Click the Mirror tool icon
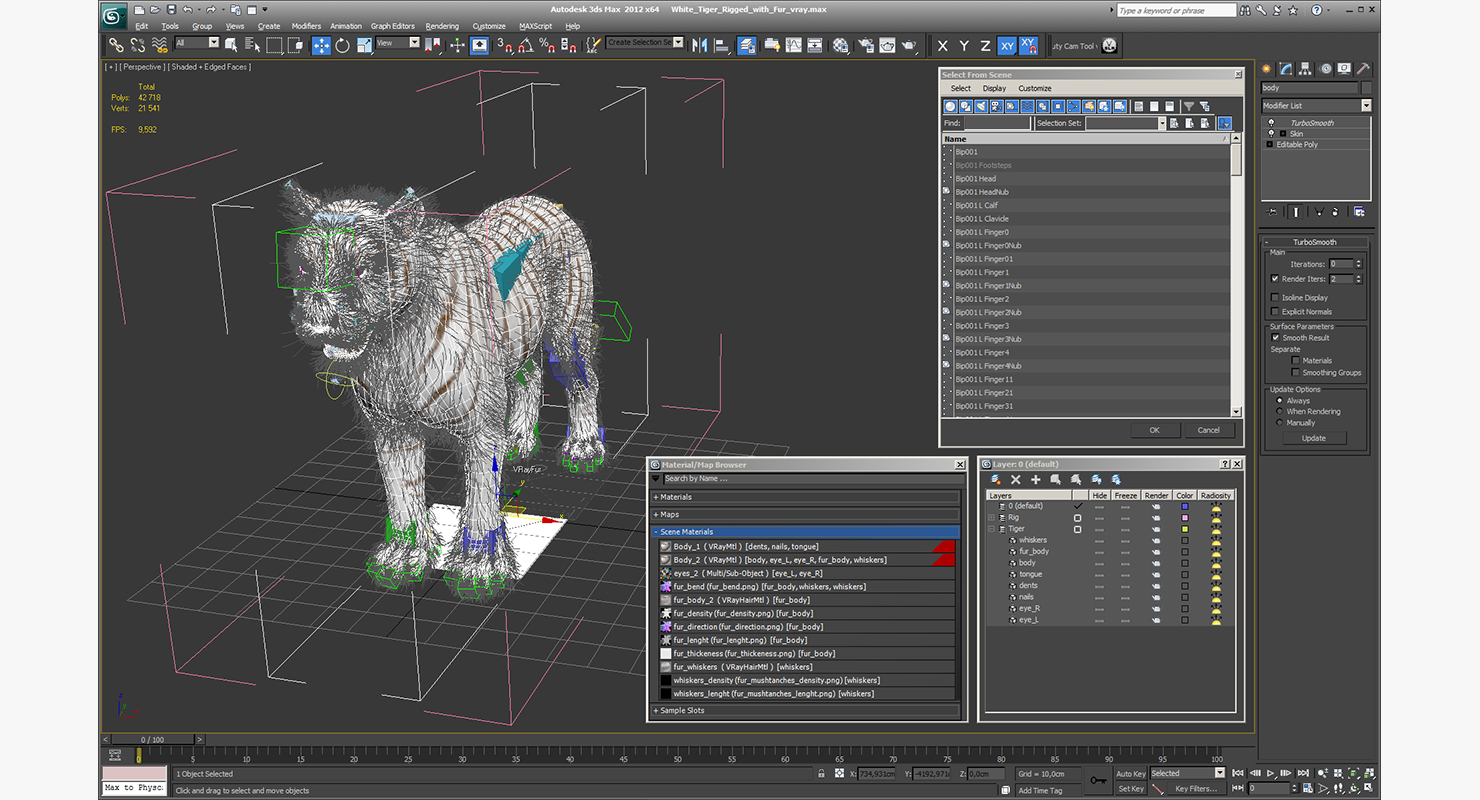 tap(699, 45)
